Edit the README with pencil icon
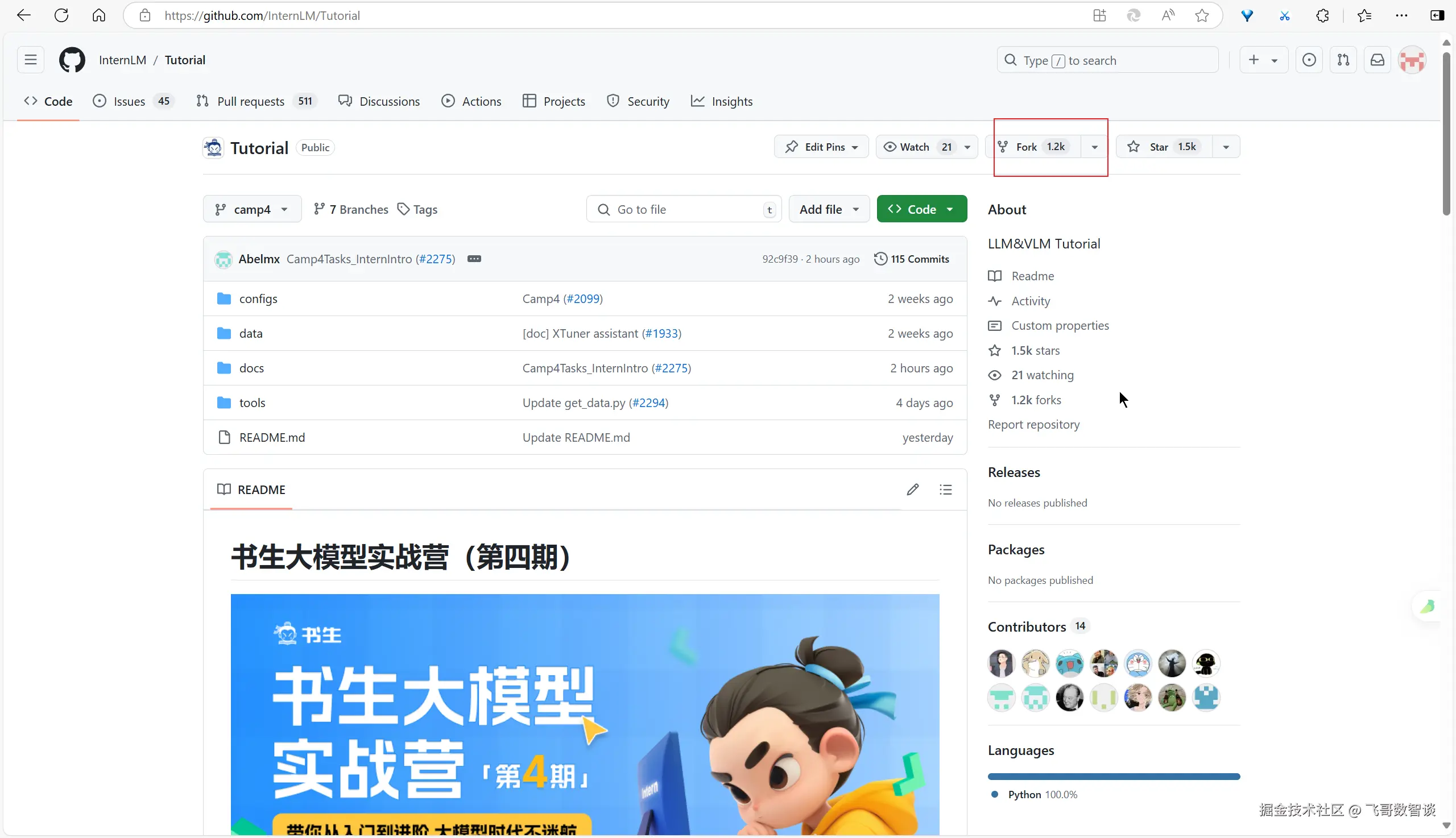 coord(912,490)
